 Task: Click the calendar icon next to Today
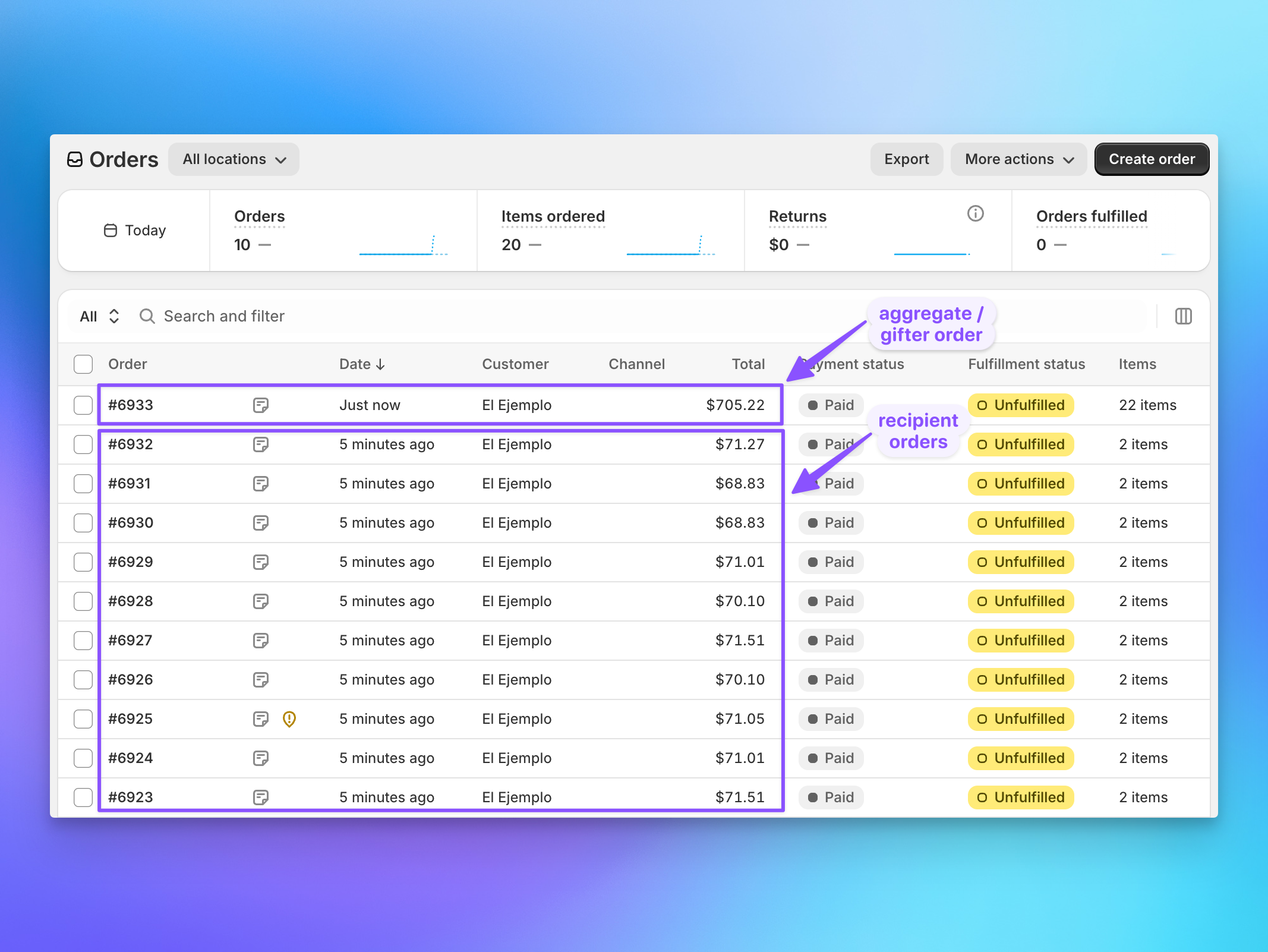pos(110,230)
